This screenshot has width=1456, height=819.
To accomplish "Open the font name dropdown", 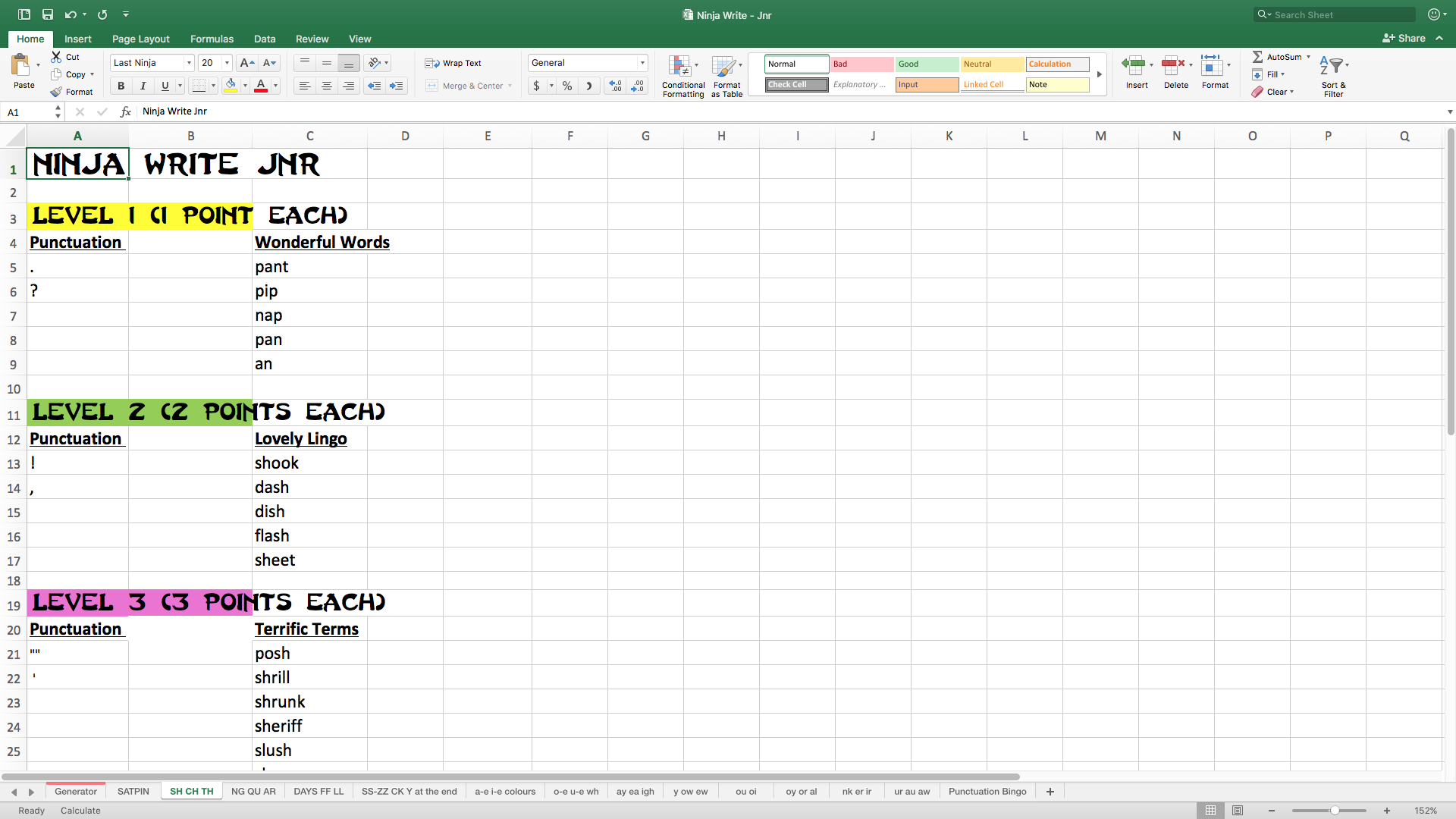I will (189, 63).
